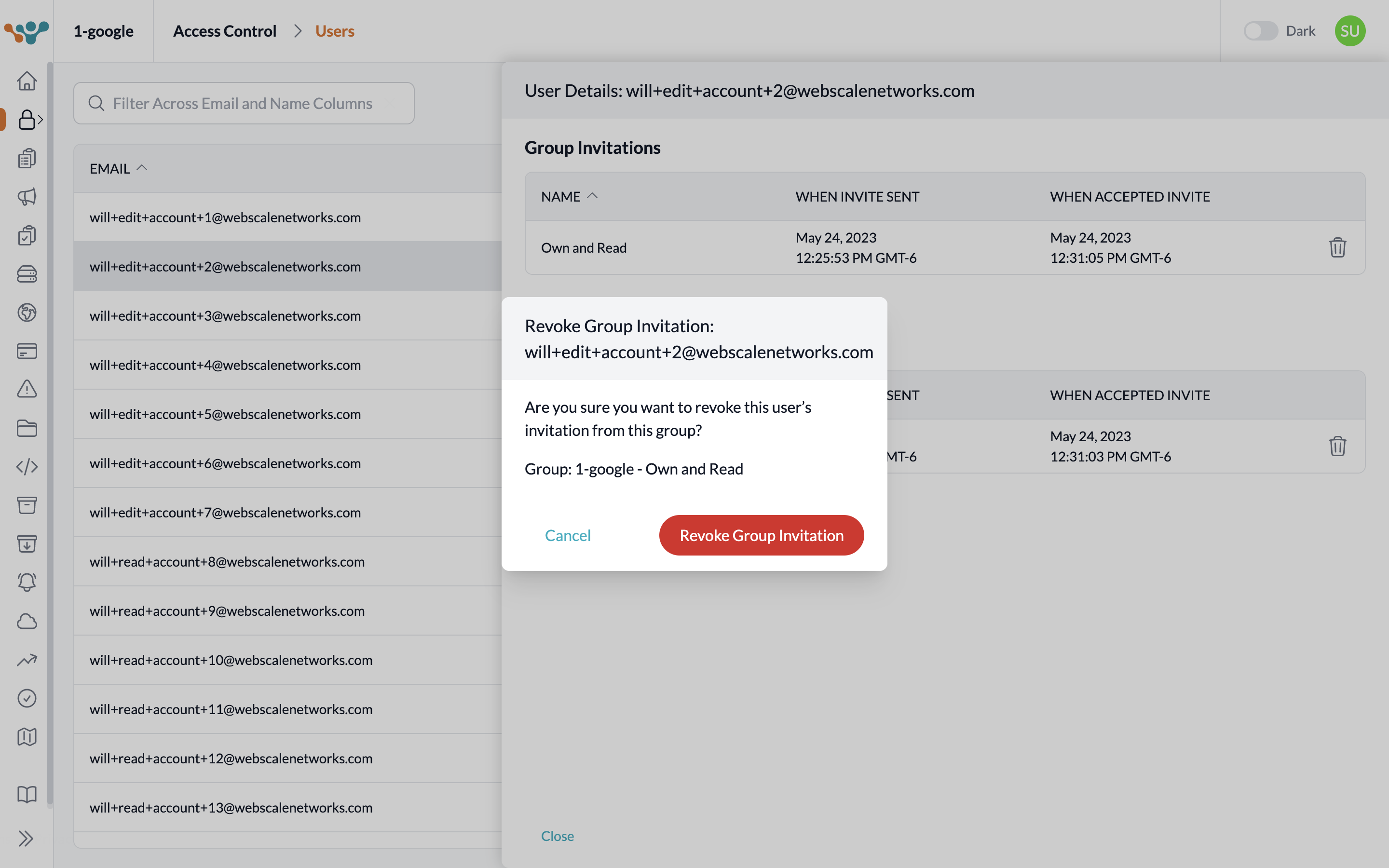This screenshot has width=1389, height=868.
Task: Expand the sidebar with double chevron
Action: pos(26,838)
